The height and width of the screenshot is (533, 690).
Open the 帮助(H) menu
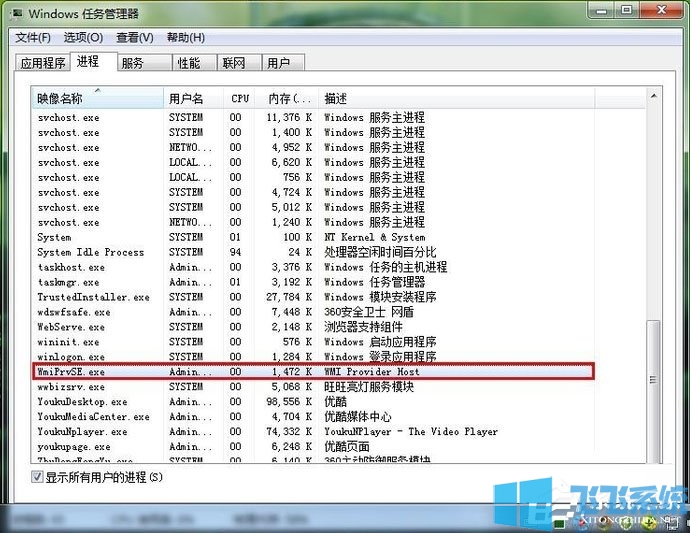185,38
